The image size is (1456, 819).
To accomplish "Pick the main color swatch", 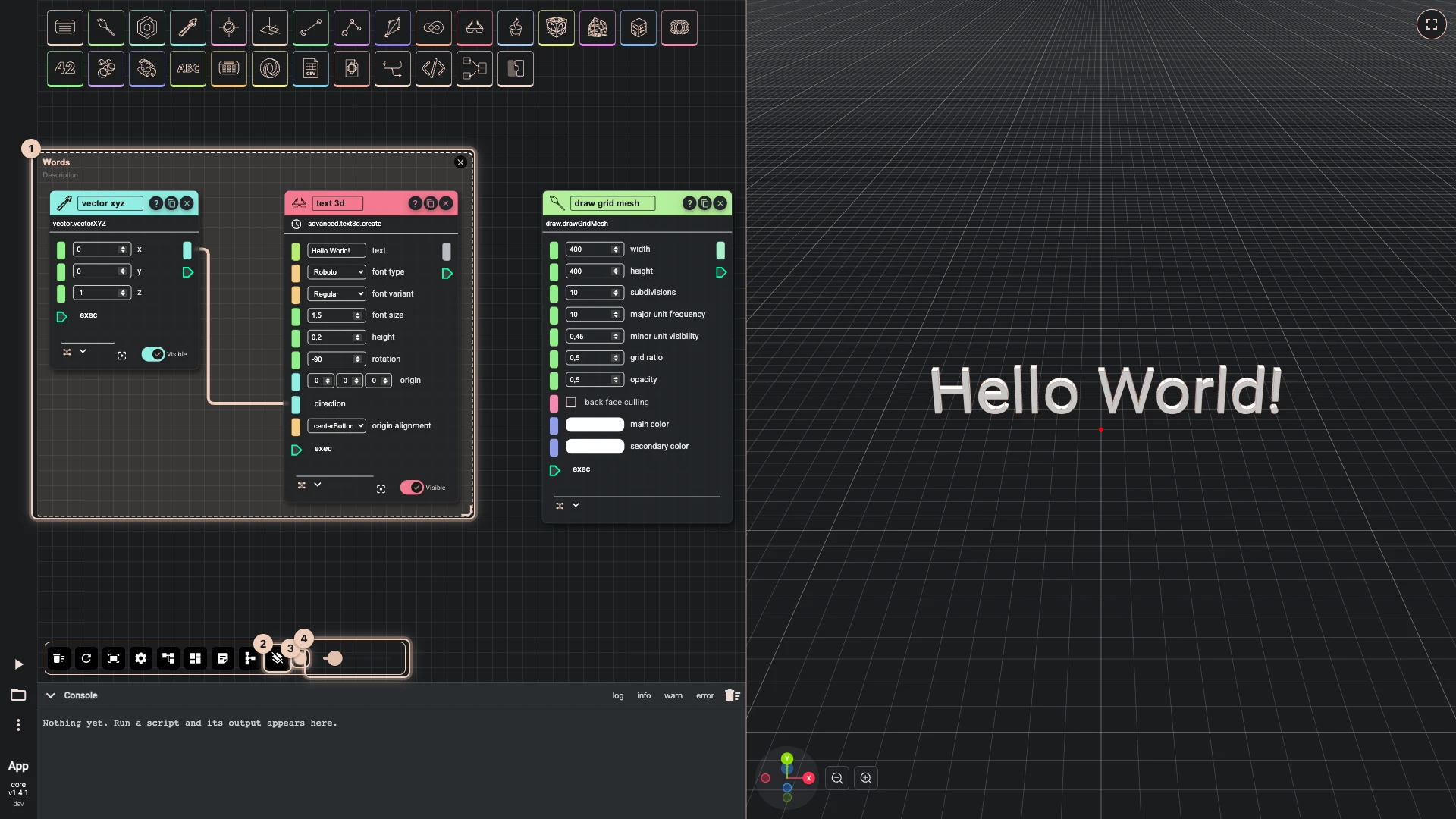I will [x=595, y=425].
